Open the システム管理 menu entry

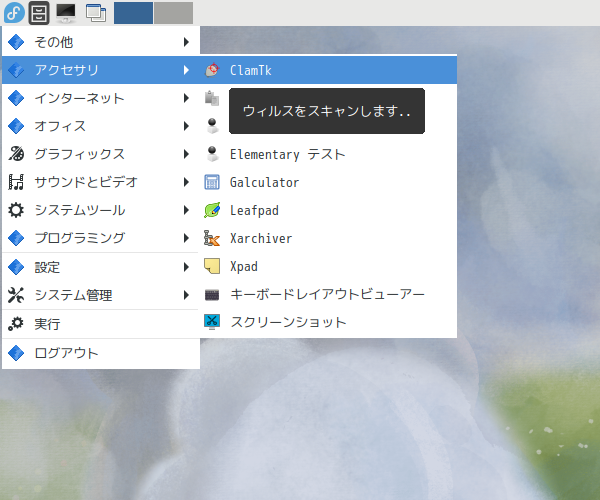click(x=101, y=295)
